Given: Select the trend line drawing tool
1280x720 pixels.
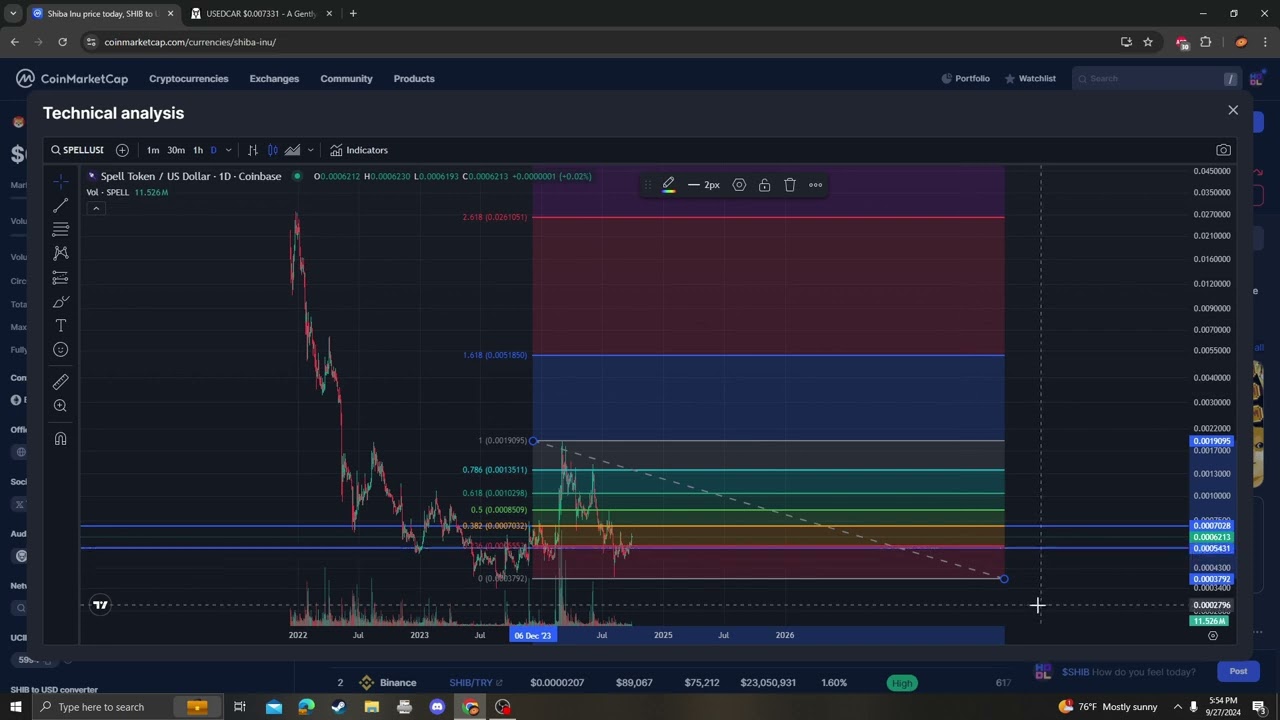Looking at the screenshot, I should [x=60, y=205].
